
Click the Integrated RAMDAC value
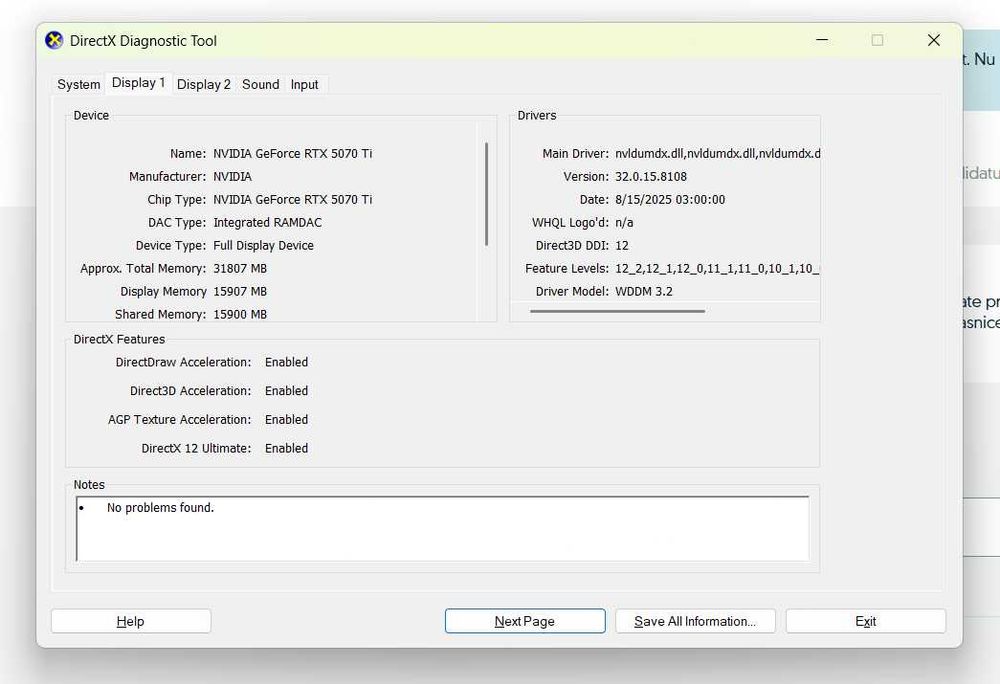(267, 222)
